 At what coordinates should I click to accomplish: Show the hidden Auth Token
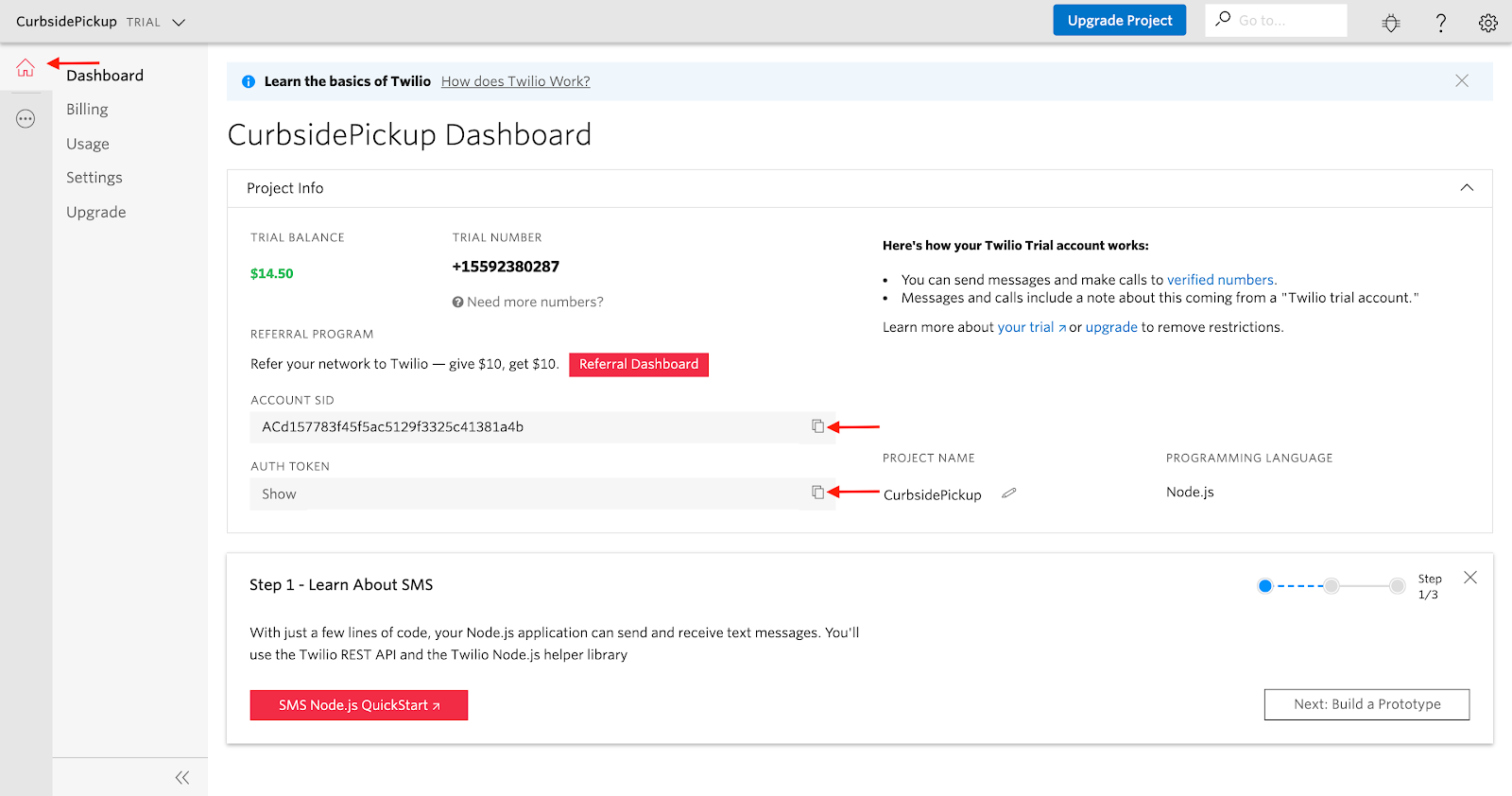[x=279, y=494]
